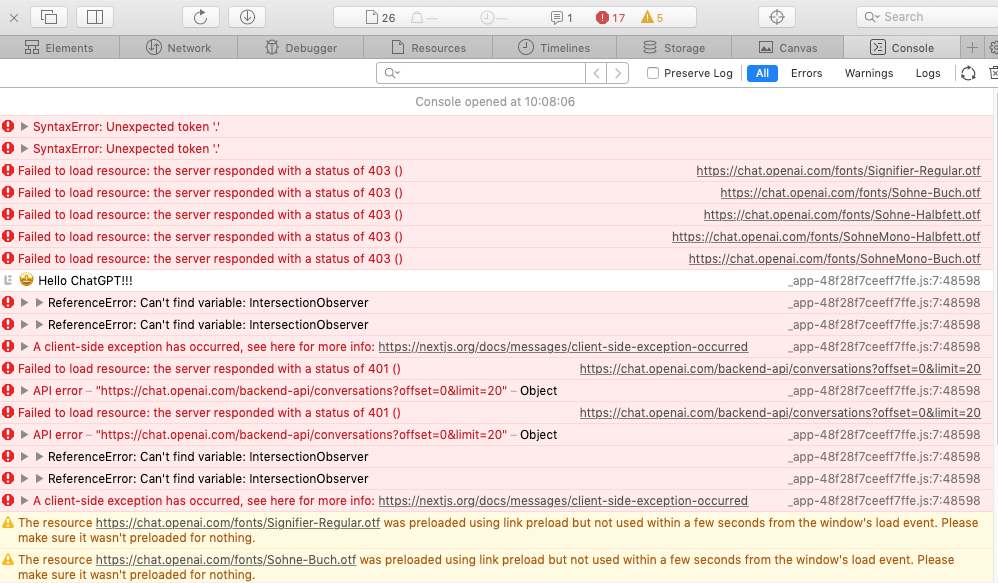Screen dimensions: 998x583
Task: Select the Warnings console filter
Action: click(868, 72)
